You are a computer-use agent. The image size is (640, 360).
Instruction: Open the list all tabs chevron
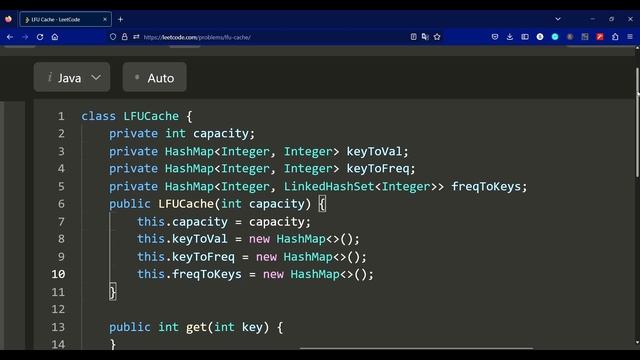point(558,19)
